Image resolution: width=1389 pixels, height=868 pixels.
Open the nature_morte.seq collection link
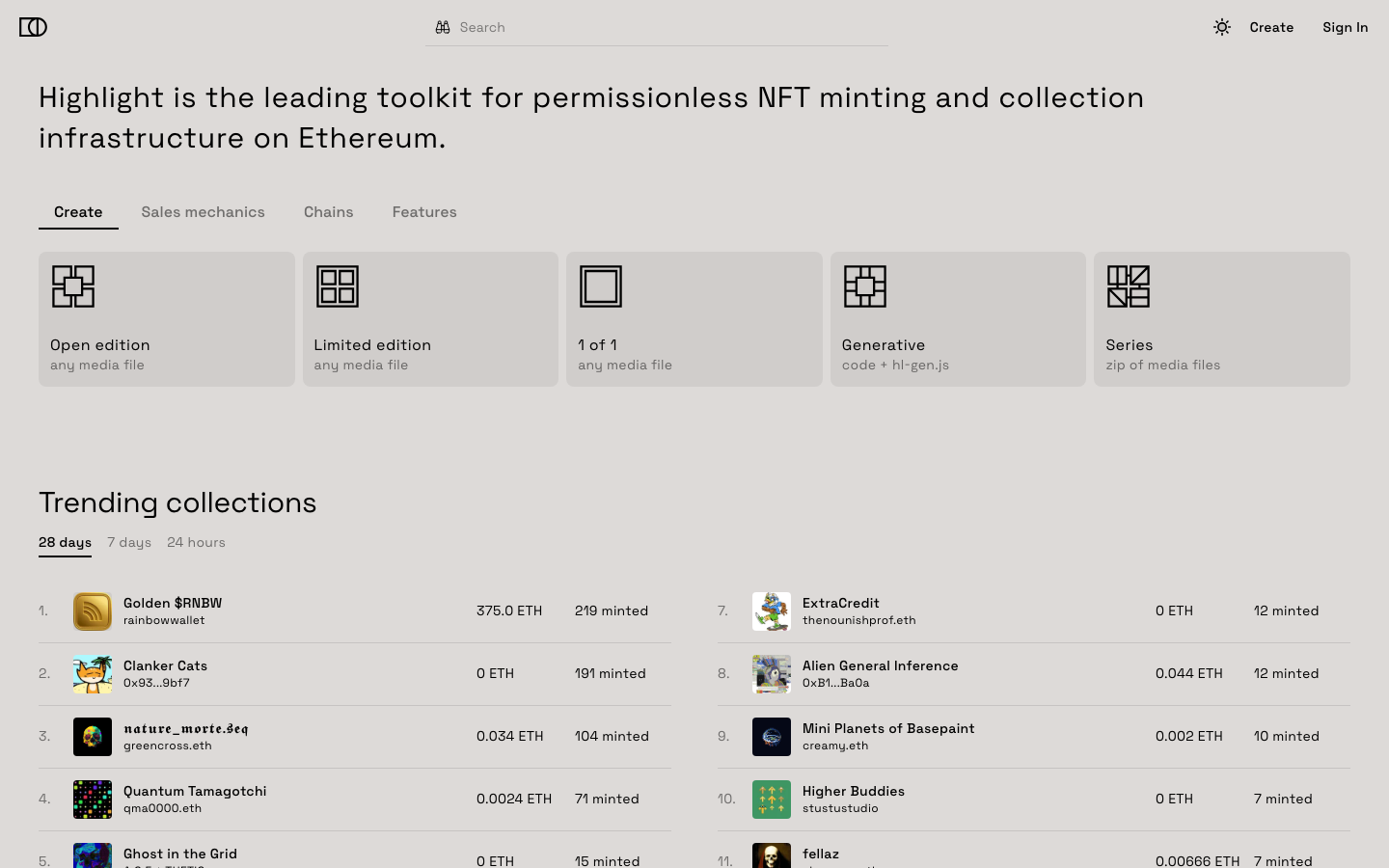[186, 728]
